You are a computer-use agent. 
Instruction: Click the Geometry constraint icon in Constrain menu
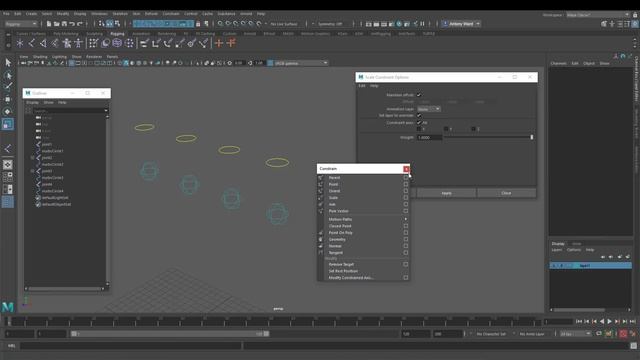click(321, 239)
